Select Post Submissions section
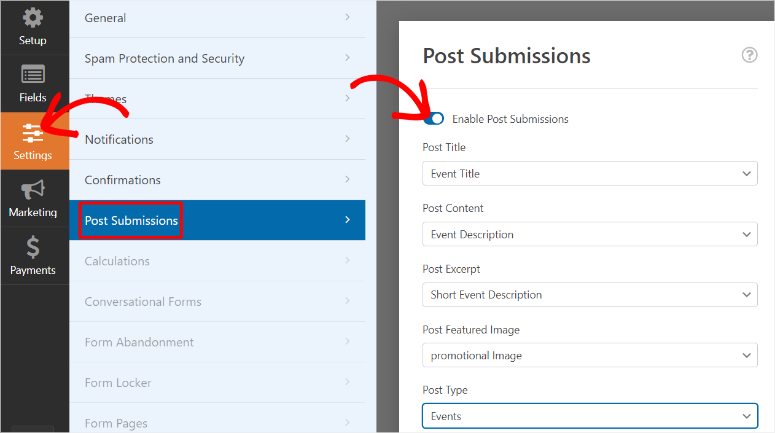 (217, 220)
